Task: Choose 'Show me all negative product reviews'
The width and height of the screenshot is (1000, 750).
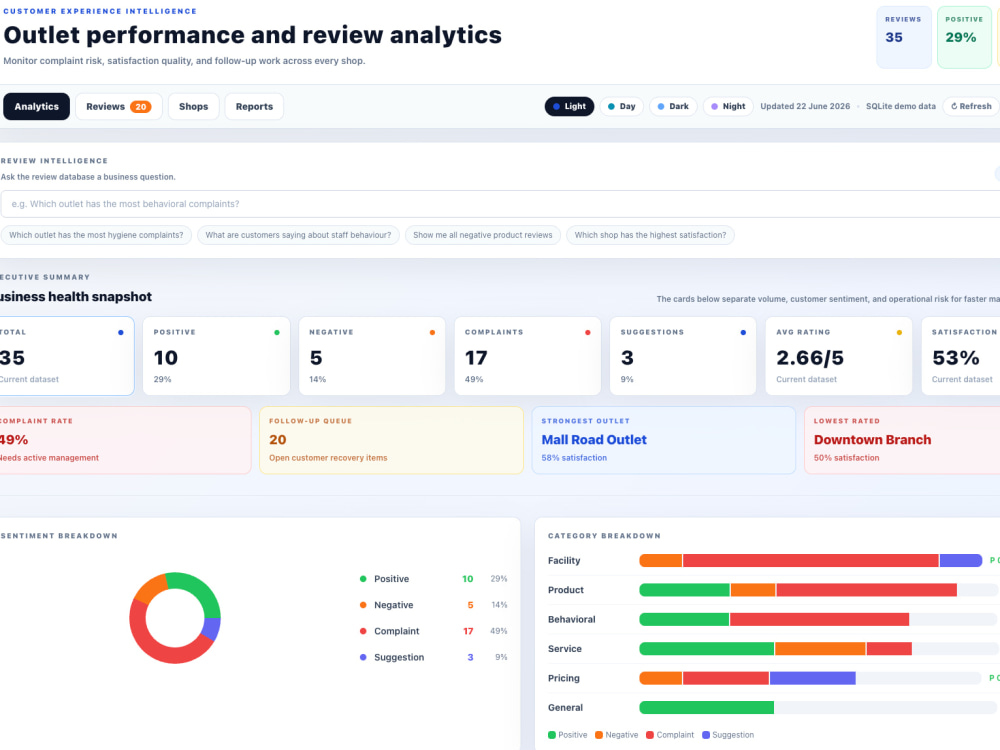Action: tap(483, 235)
